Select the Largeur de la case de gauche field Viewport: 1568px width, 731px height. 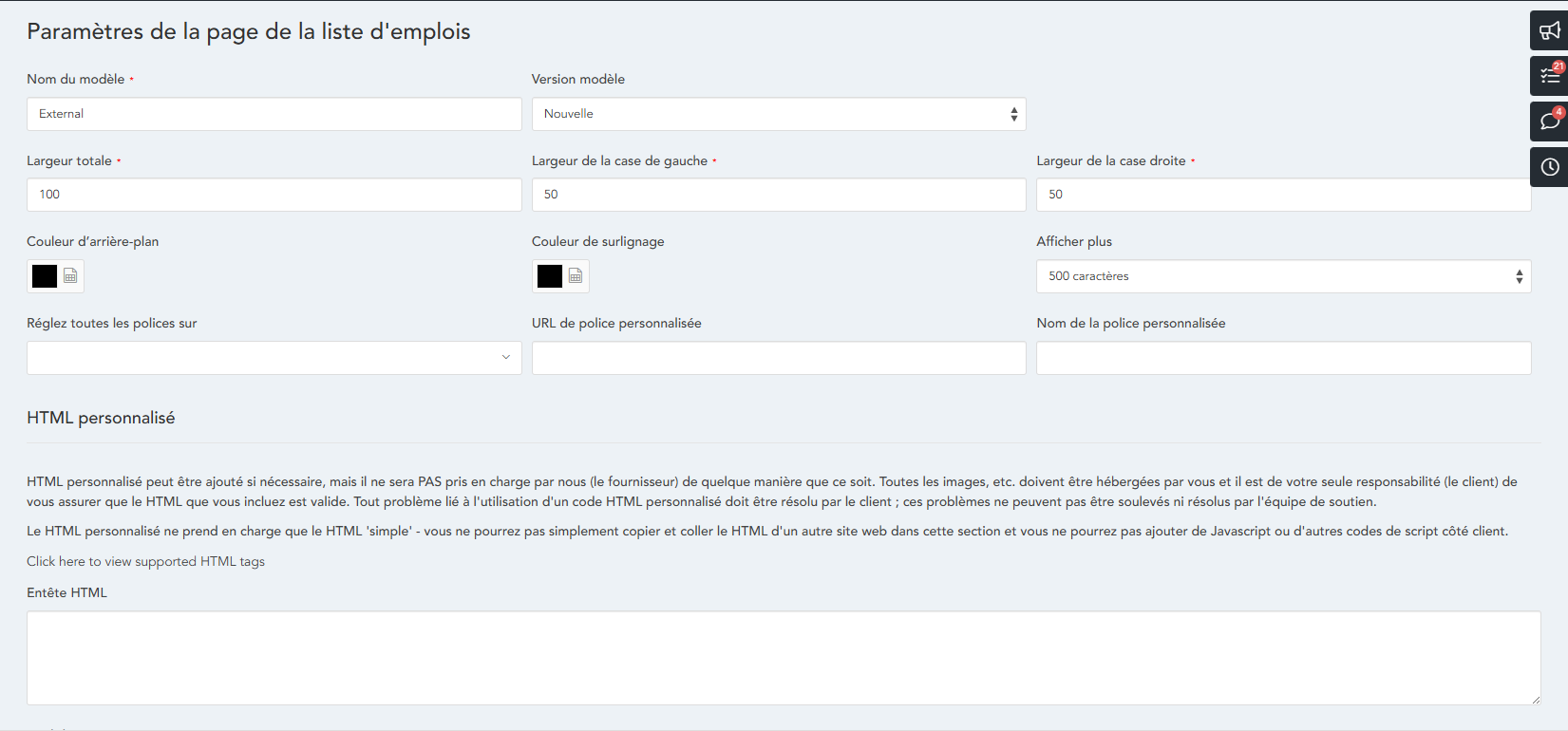(x=778, y=195)
